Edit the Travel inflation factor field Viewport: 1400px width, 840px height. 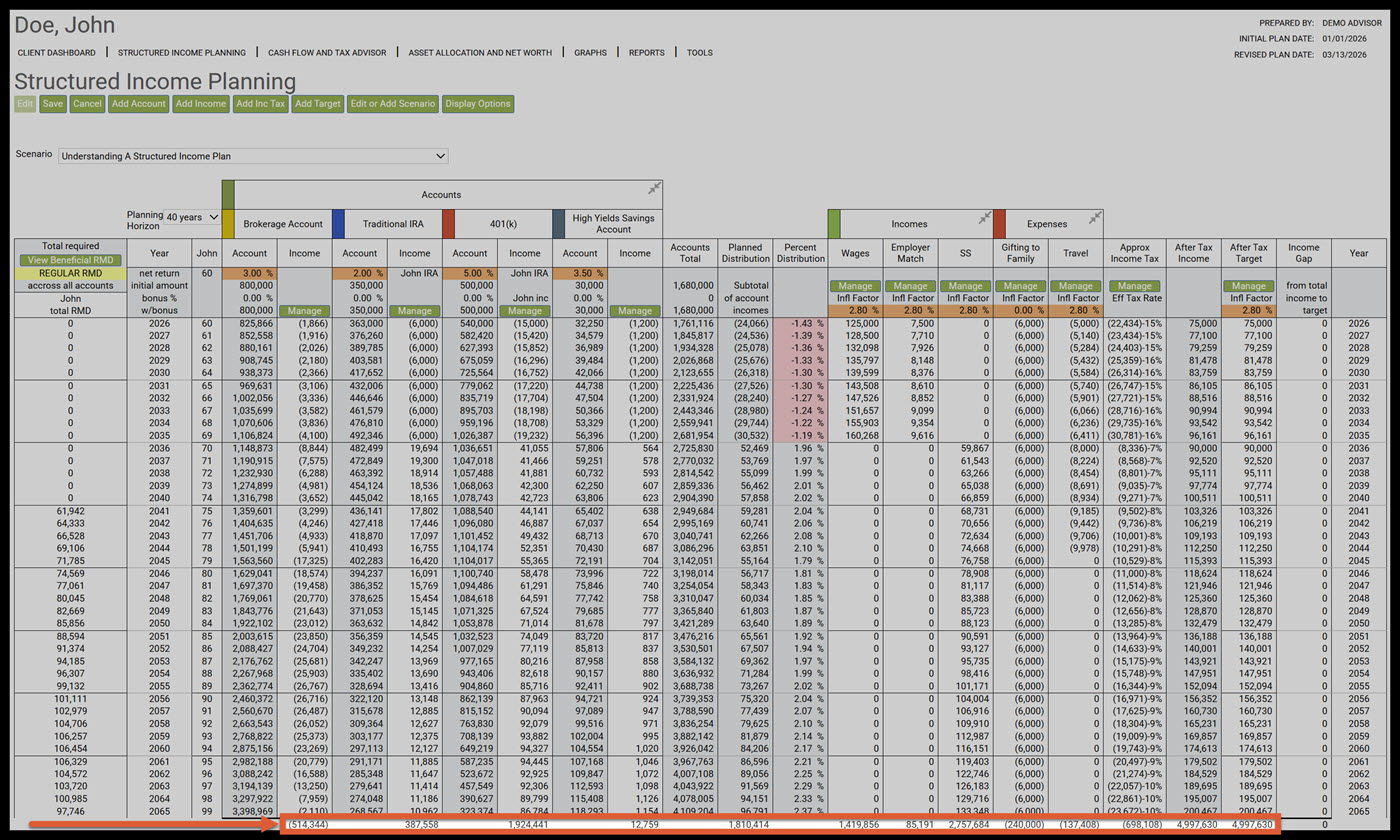1076,311
